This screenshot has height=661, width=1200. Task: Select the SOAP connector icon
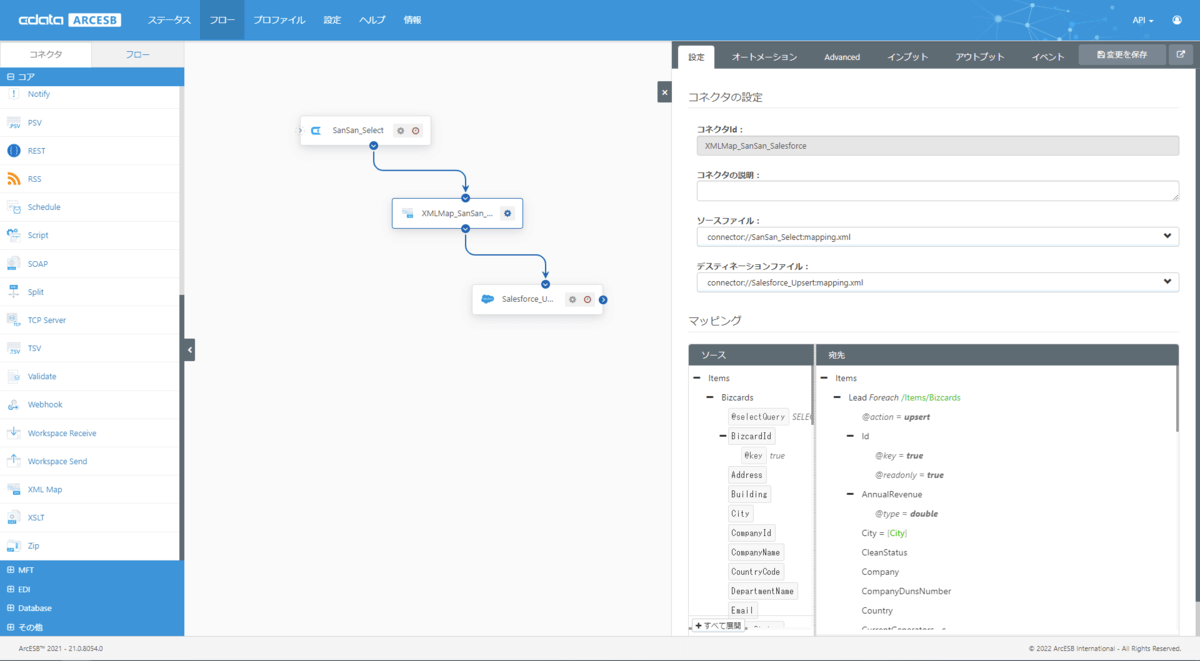[x=14, y=264]
